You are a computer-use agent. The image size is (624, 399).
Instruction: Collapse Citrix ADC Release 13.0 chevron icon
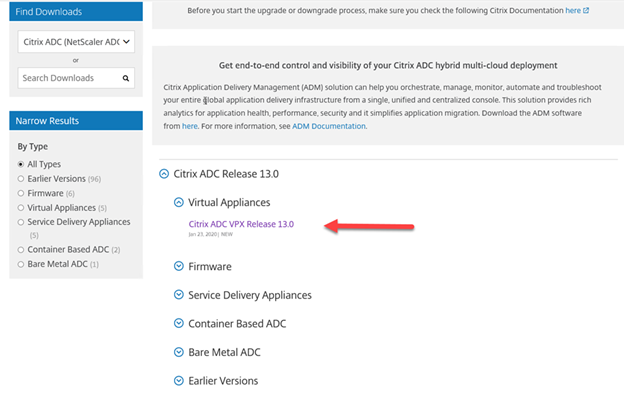tap(164, 174)
